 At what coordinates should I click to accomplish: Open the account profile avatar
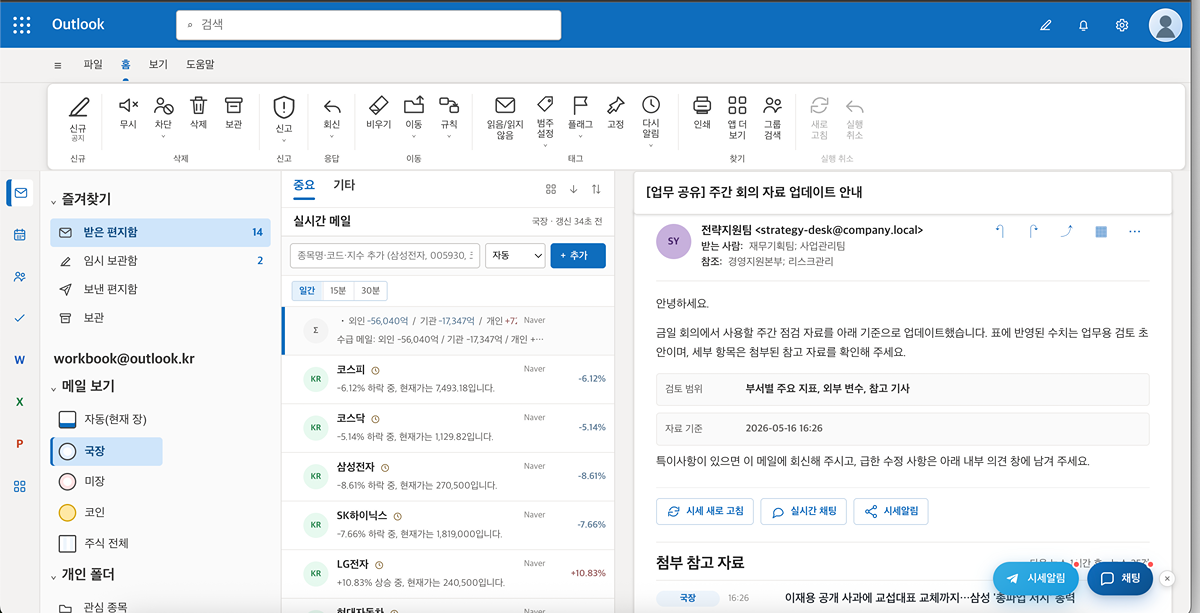tap(1166, 25)
